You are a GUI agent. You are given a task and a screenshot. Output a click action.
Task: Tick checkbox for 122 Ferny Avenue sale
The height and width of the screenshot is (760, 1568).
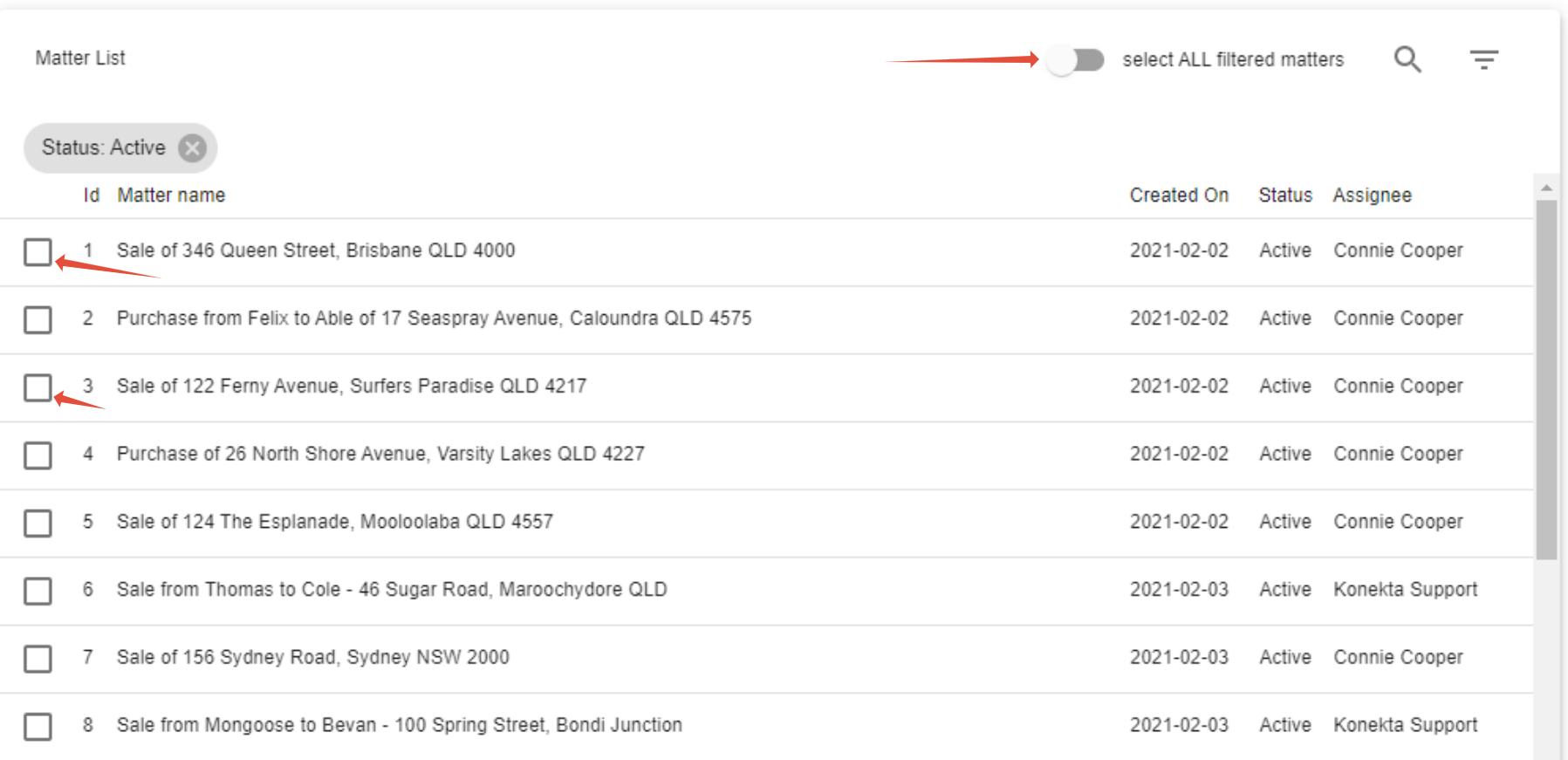click(38, 387)
